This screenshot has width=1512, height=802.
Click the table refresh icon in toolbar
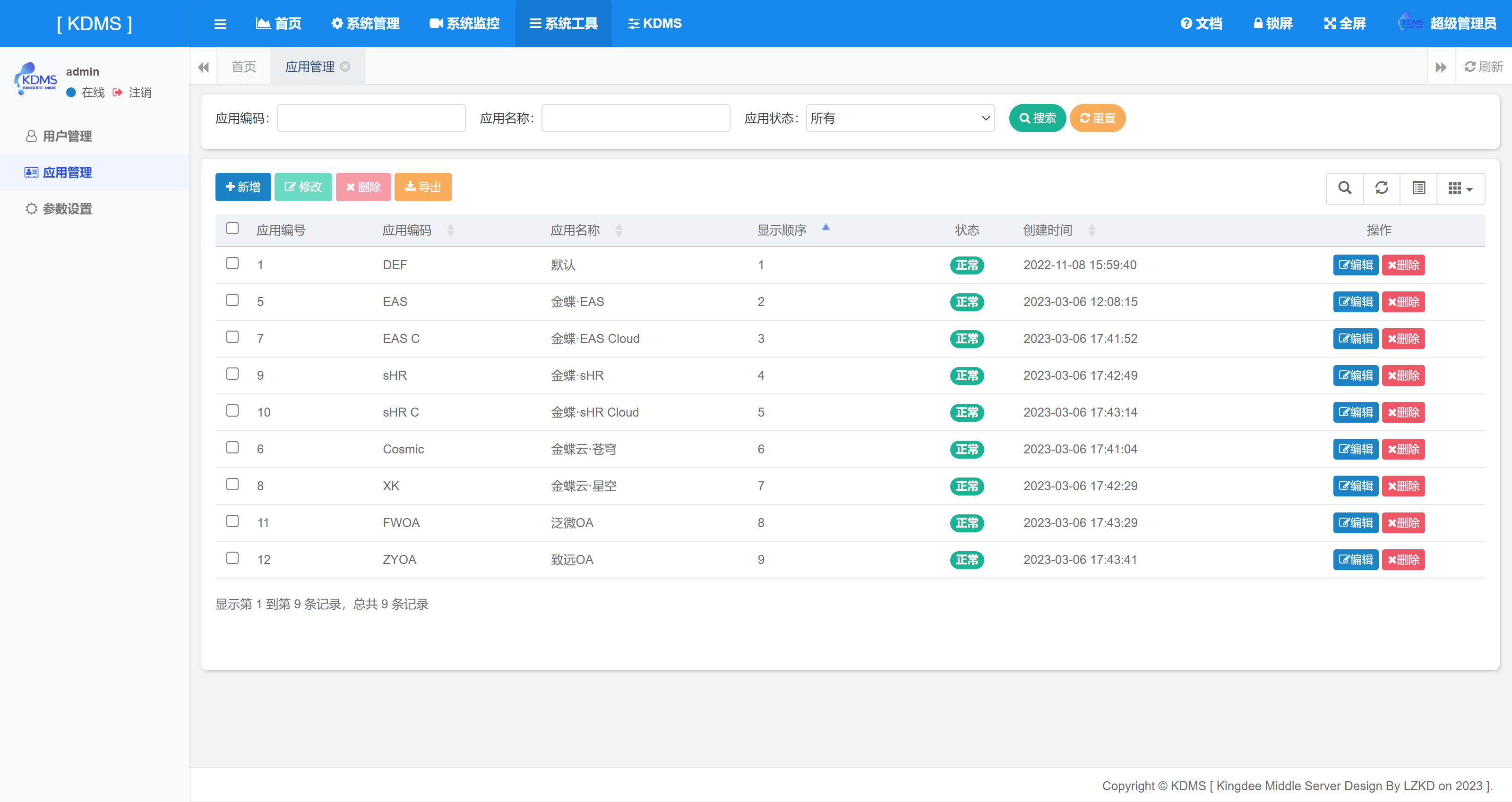click(1381, 188)
